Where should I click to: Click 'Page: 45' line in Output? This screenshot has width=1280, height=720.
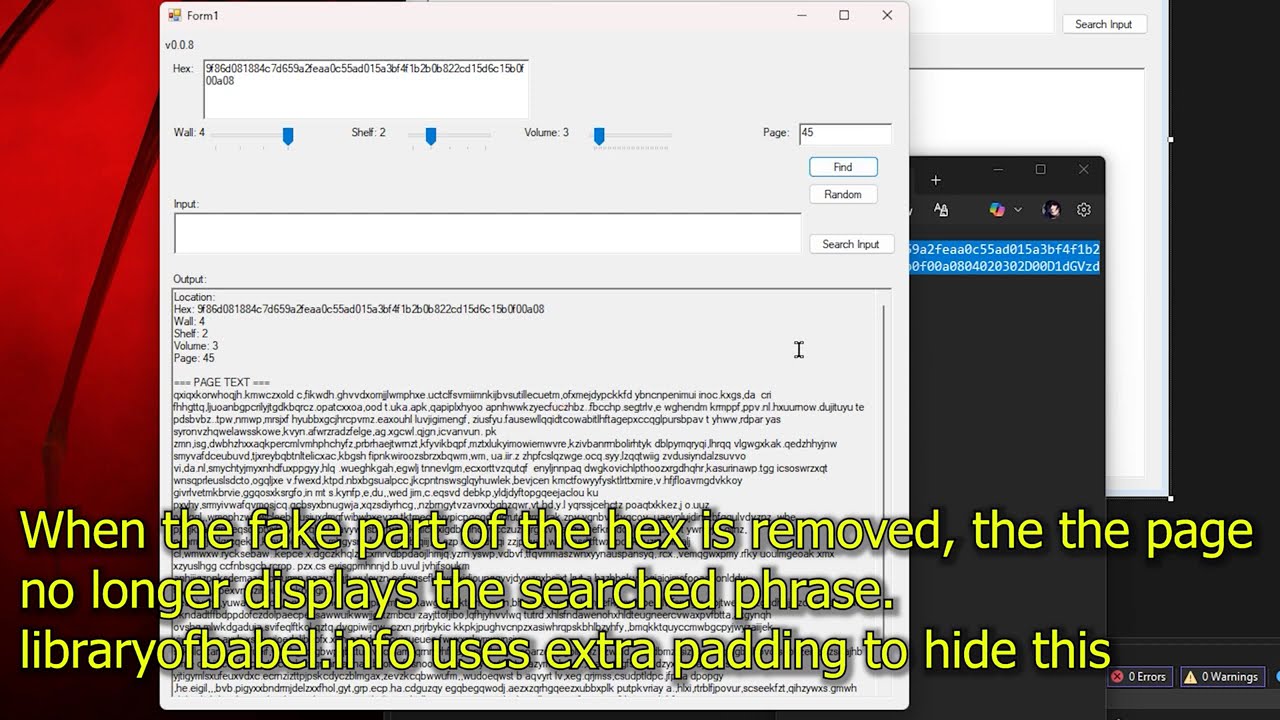click(x=194, y=358)
